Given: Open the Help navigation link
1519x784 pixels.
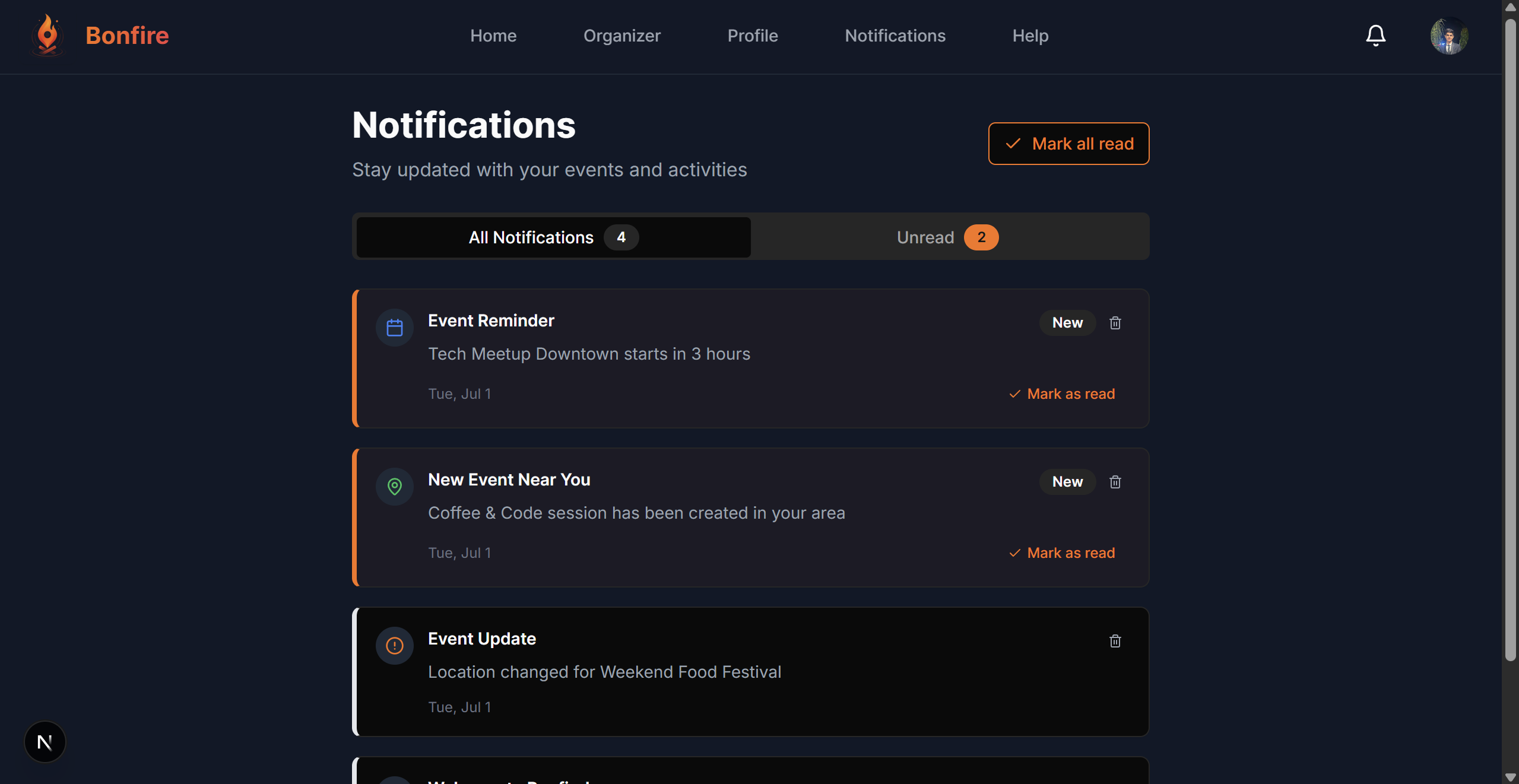Looking at the screenshot, I should 1030,36.
